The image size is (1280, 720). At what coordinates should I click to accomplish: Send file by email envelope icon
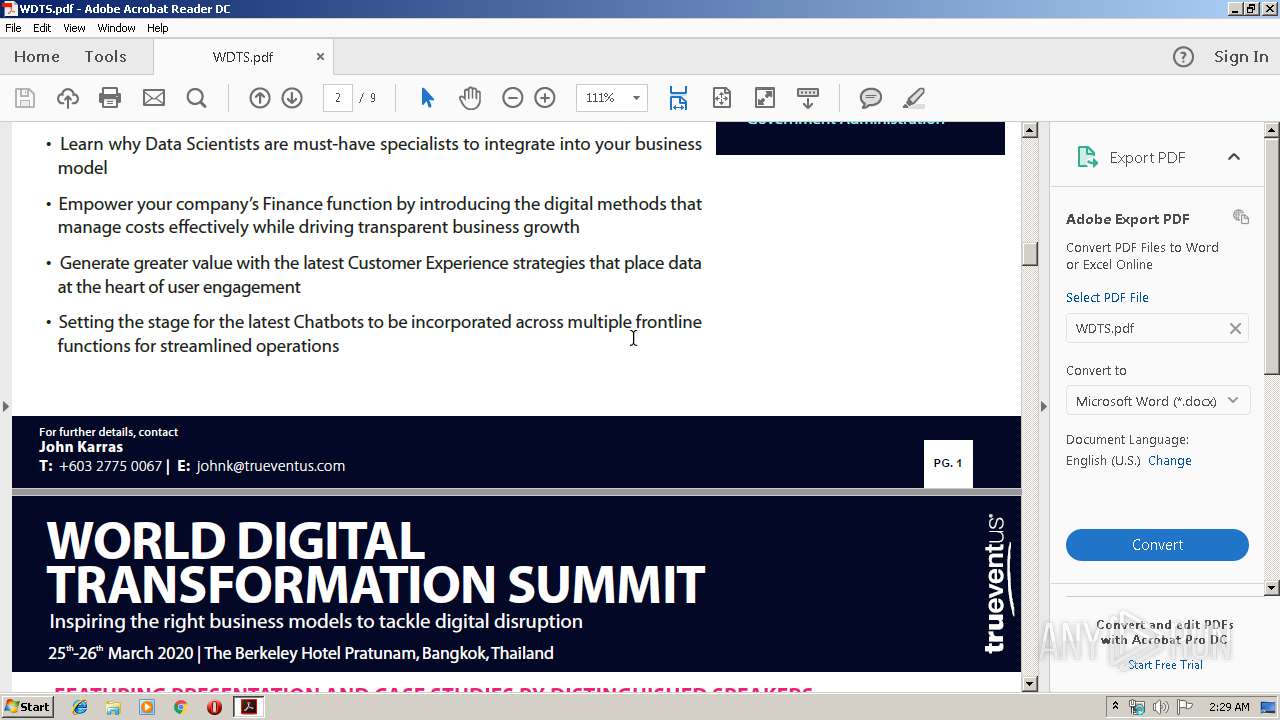tap(154, 98)
